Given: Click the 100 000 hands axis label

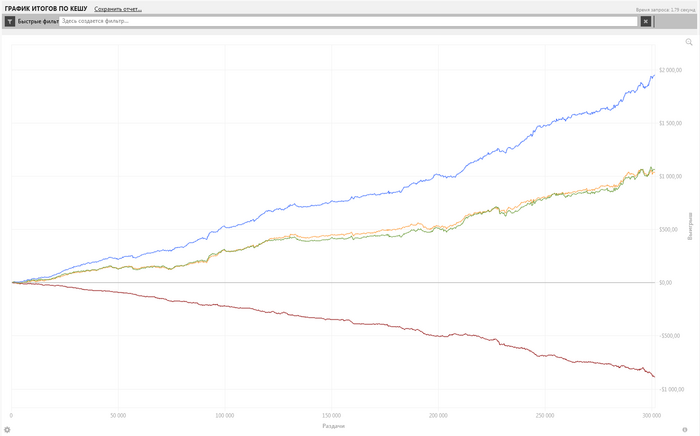Looking at the screenshot, I should point(225,415).
